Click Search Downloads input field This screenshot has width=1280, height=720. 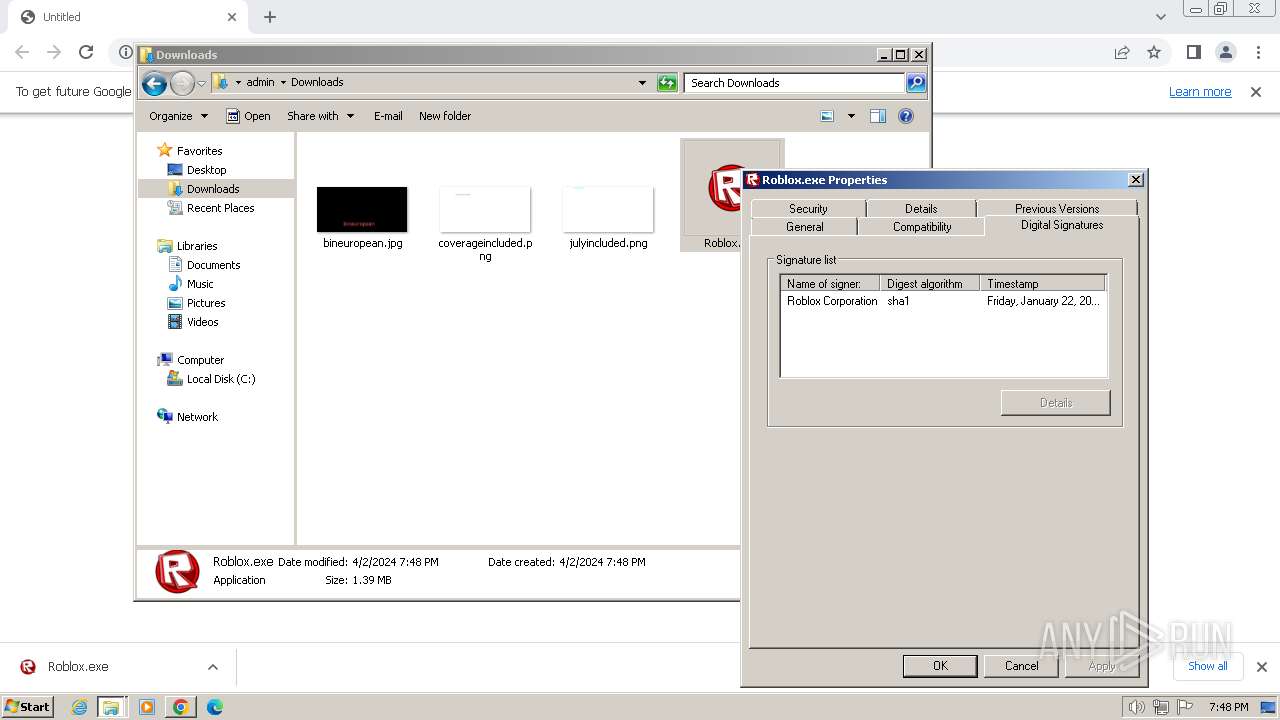coord(795,83)
